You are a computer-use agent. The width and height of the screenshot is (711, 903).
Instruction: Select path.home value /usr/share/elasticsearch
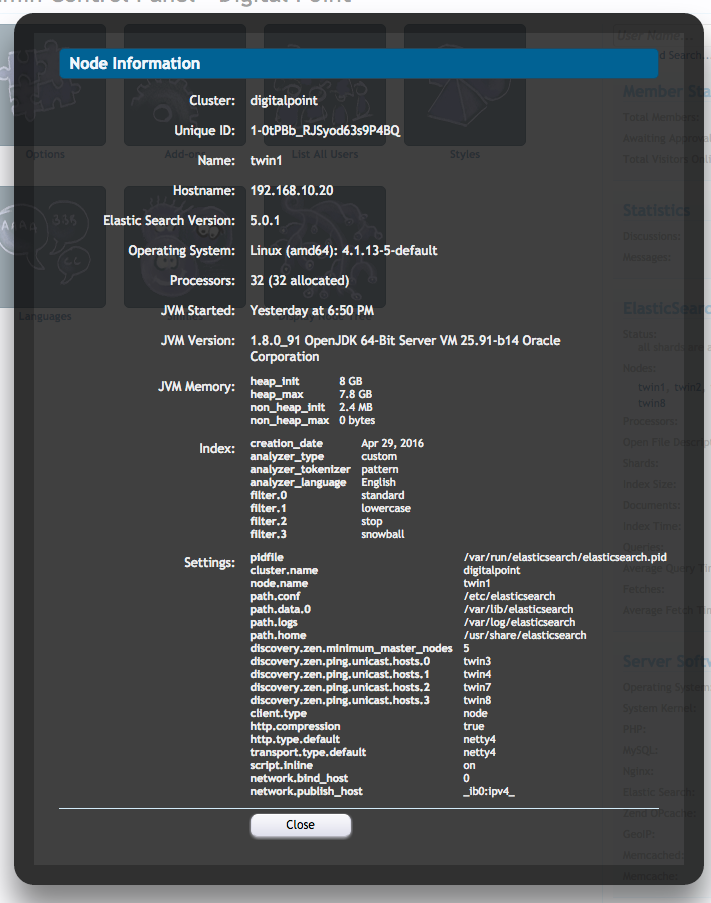click(525, 635)
